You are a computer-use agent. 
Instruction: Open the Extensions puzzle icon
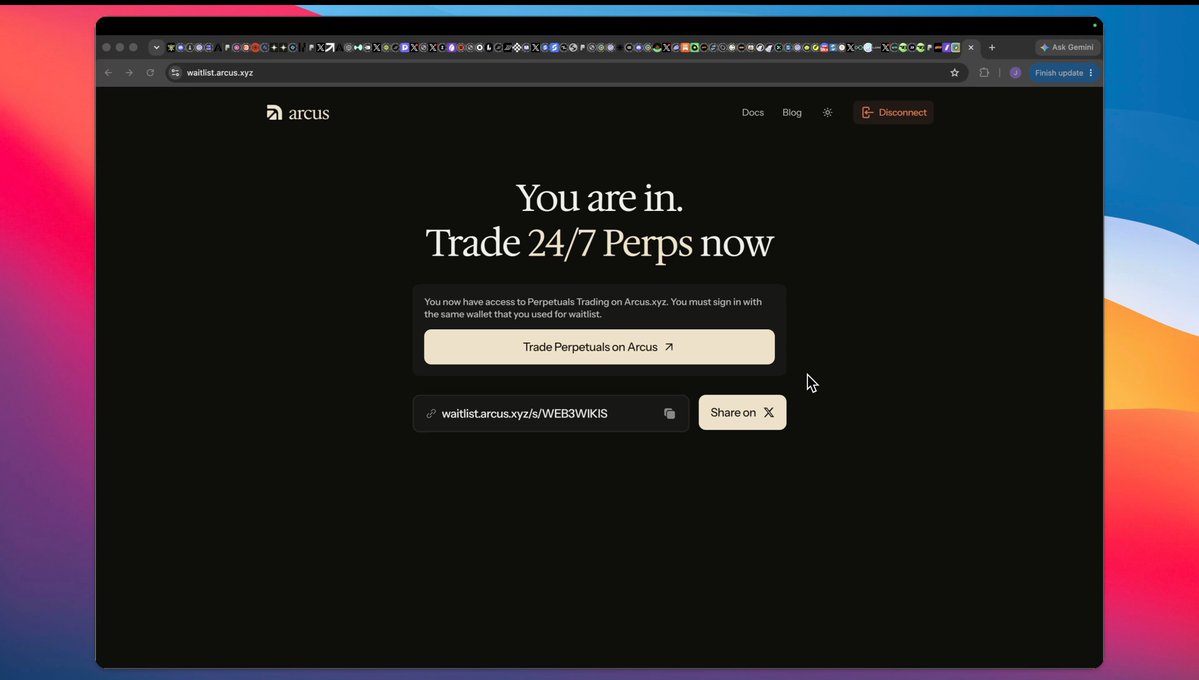pos(984,73)
